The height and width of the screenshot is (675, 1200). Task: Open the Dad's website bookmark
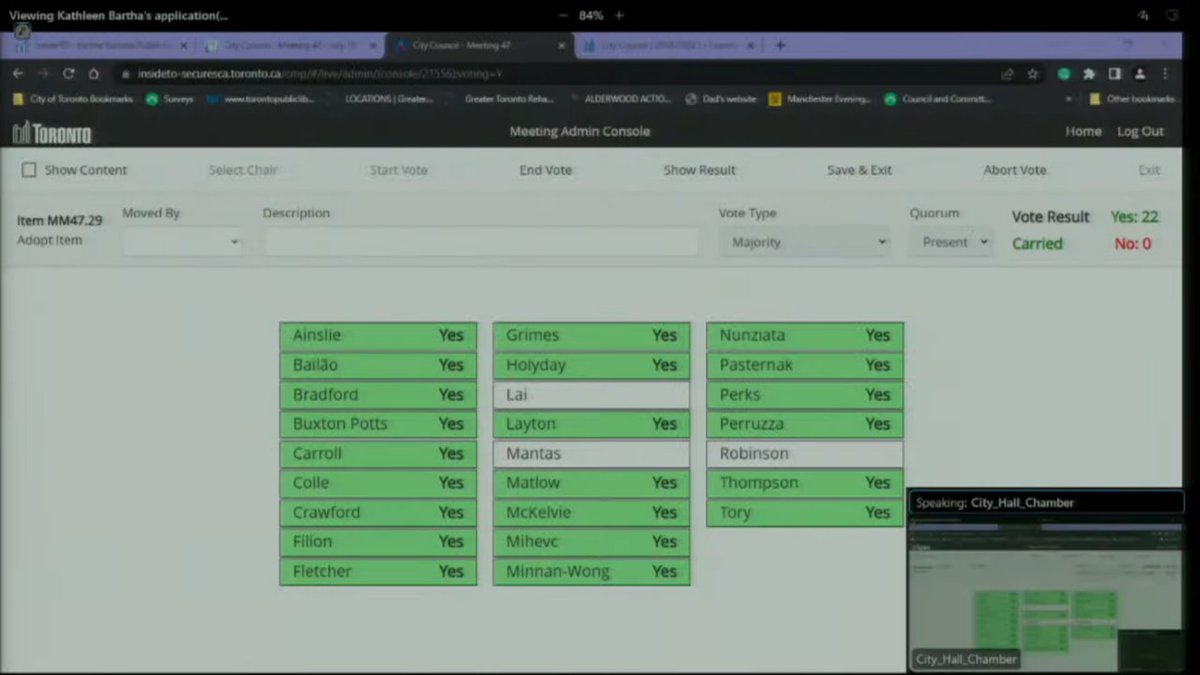click(x=722, y=99)
